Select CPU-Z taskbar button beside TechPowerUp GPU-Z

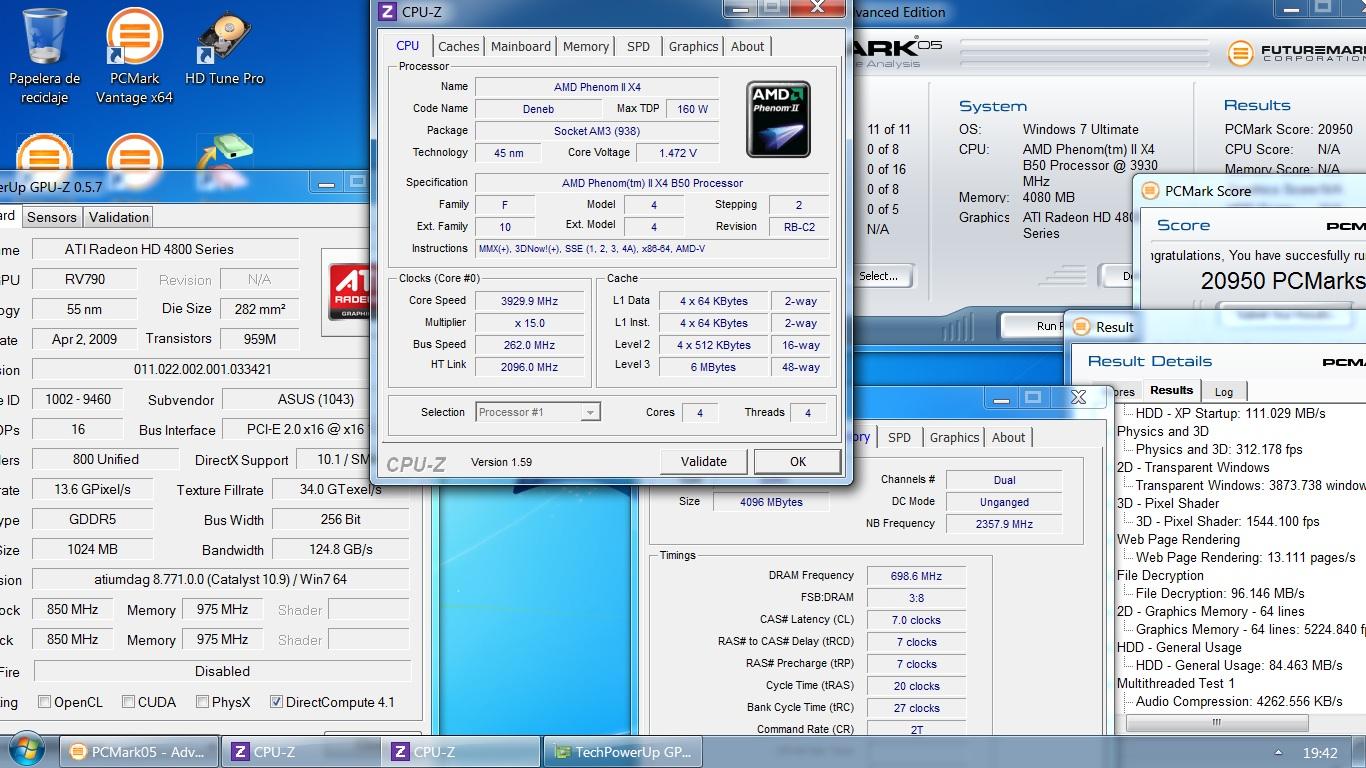(x=461, y=752)
